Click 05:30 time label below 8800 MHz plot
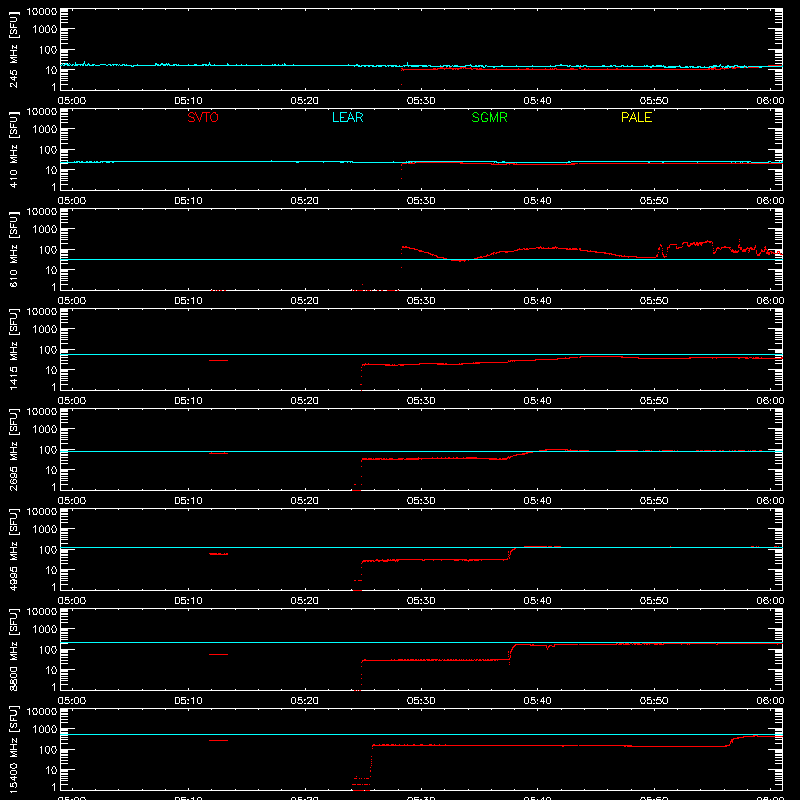The height and width of the screenshot is (800, 800). pos(421,701)
